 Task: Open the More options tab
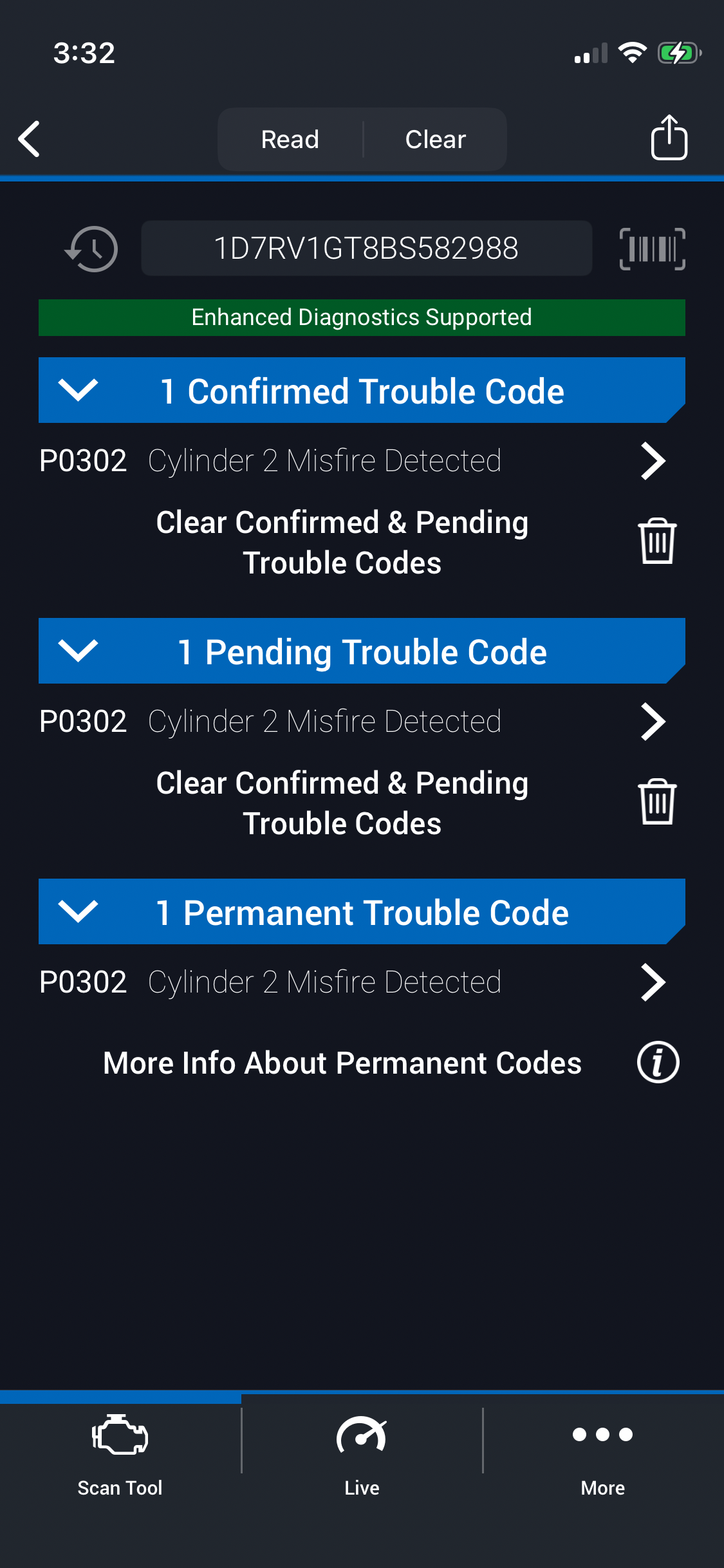(x=603, y=1453)
